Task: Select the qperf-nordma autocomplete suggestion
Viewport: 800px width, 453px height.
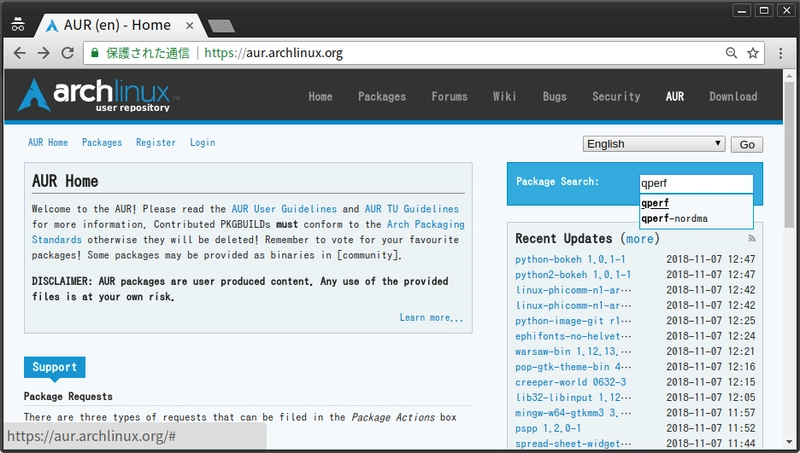Action: (696, 218)
